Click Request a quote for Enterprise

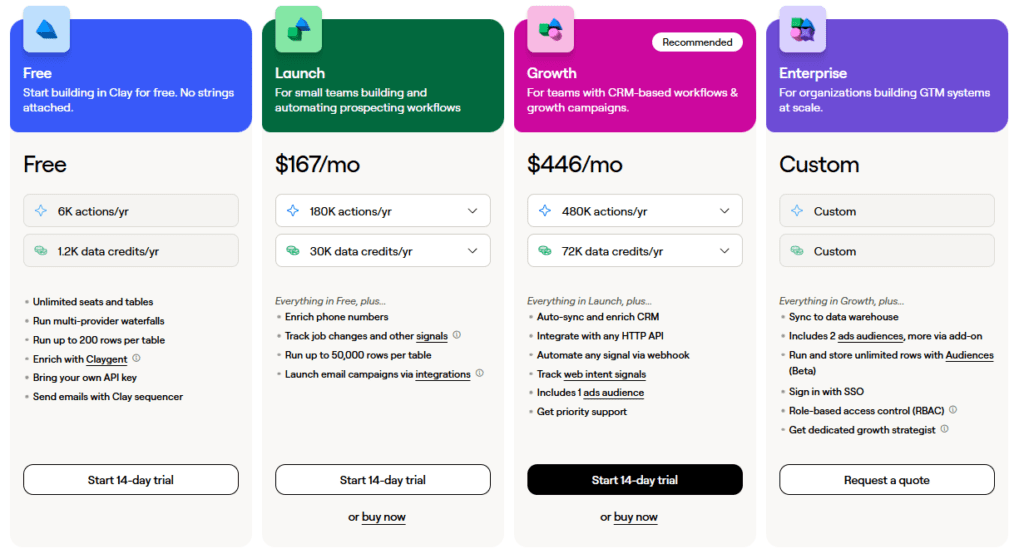coord(887,480)
